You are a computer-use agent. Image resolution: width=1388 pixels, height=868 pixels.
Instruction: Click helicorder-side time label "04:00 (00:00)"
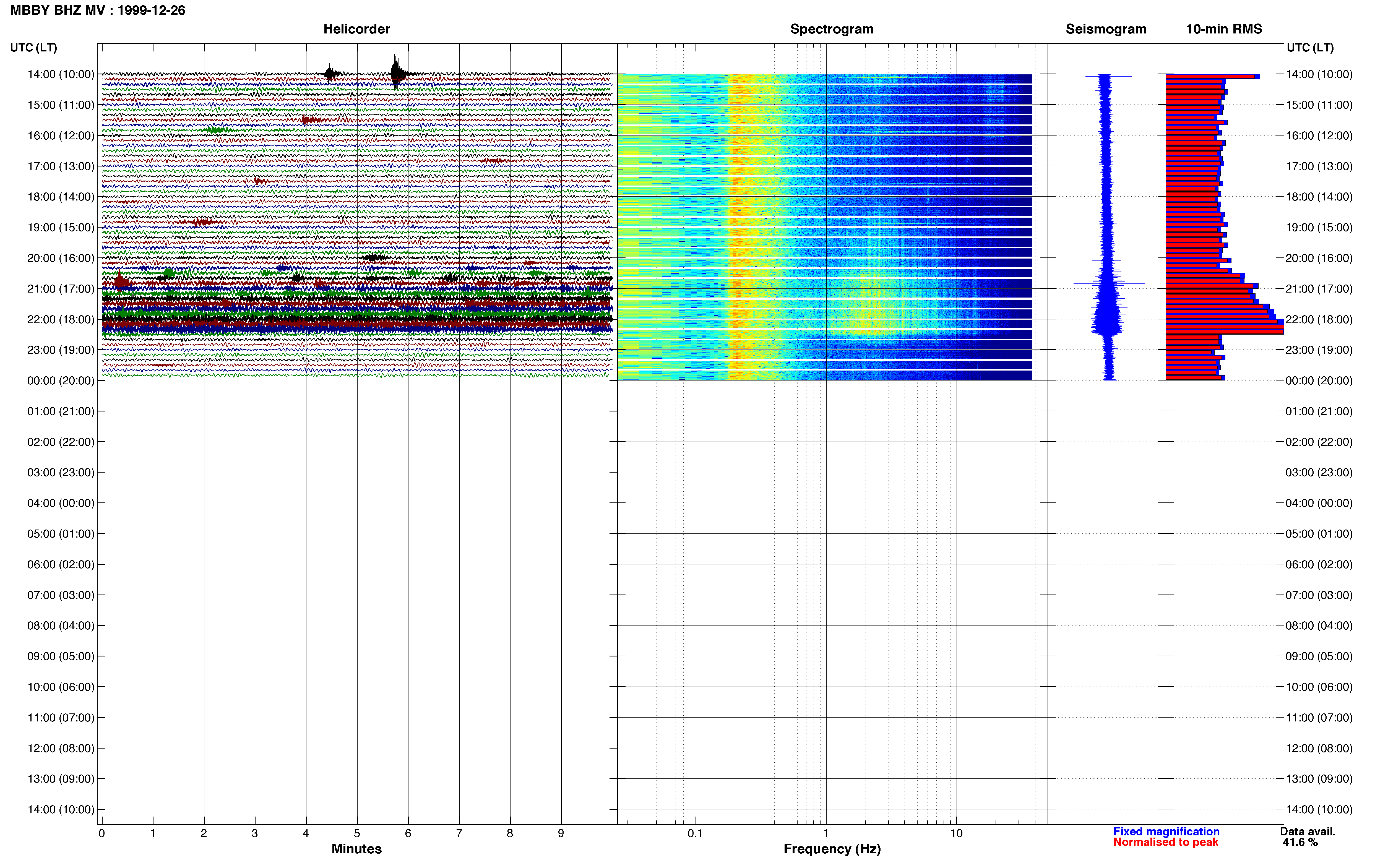61,503
